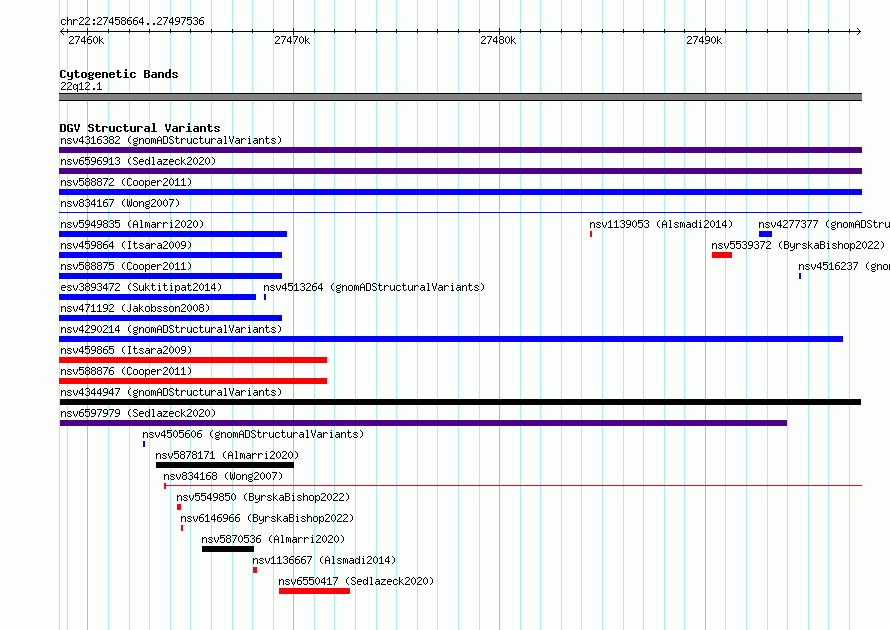Click the small nsv4513264 blue marker

(x=265, y=297)
